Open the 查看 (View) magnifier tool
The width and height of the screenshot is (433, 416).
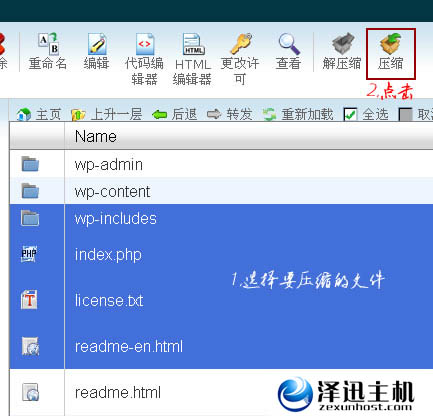(289, 44)
